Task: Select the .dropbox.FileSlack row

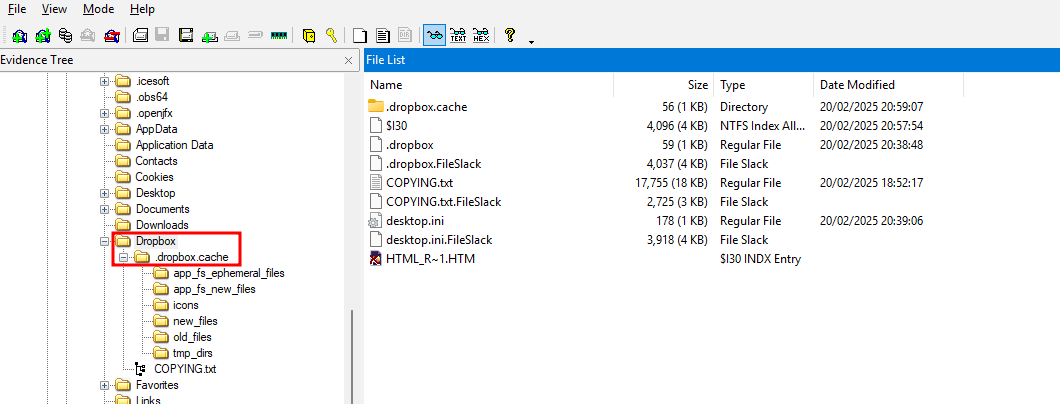Action: pos(433,163)
